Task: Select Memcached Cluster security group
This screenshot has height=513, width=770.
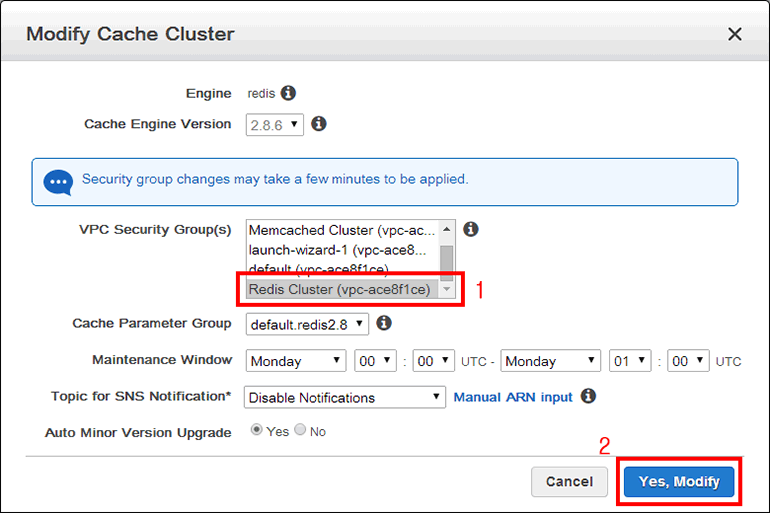Action: tap(340, 230)
